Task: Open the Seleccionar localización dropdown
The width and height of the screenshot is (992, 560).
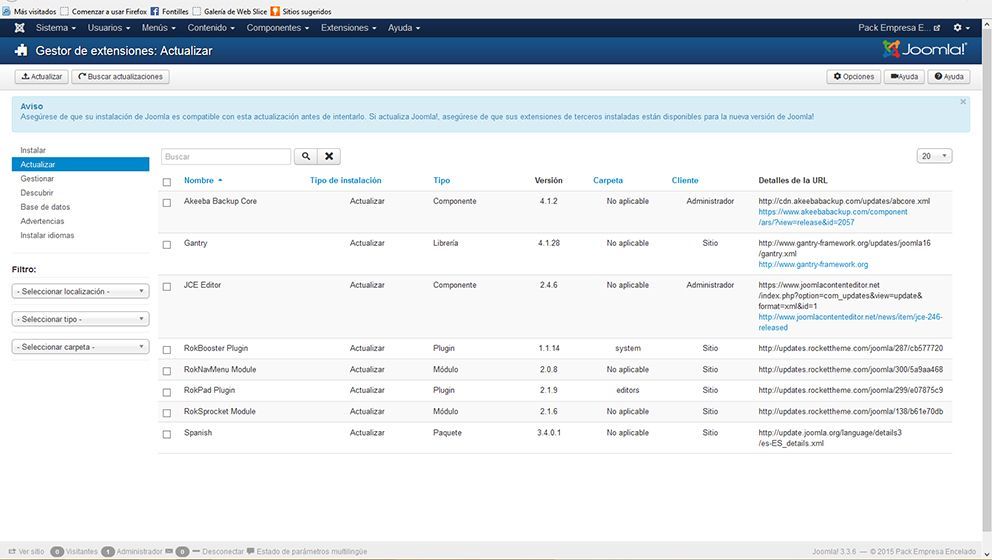Action: 80,291
